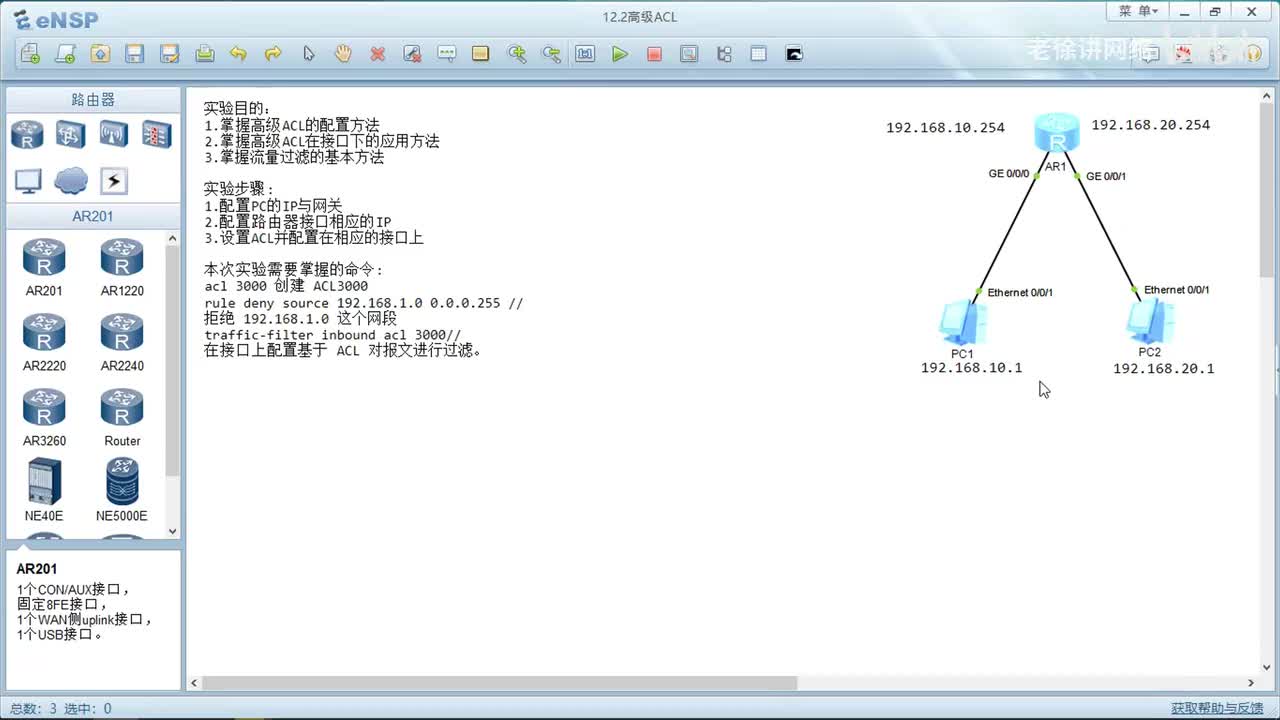1280x720 pixels.
Task: Click the 192.168.20.1 label under PC2
Action: pos(1163,369)
